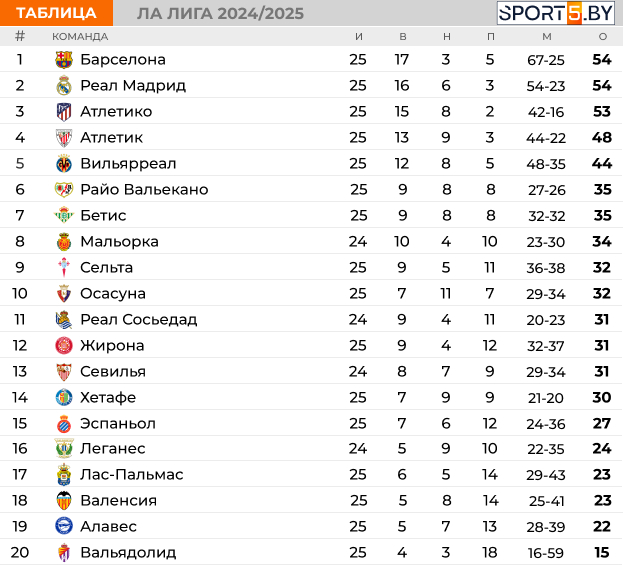Click the Valencia bat crest icon
Screen dimensions: 623x565
click(64, 500)
